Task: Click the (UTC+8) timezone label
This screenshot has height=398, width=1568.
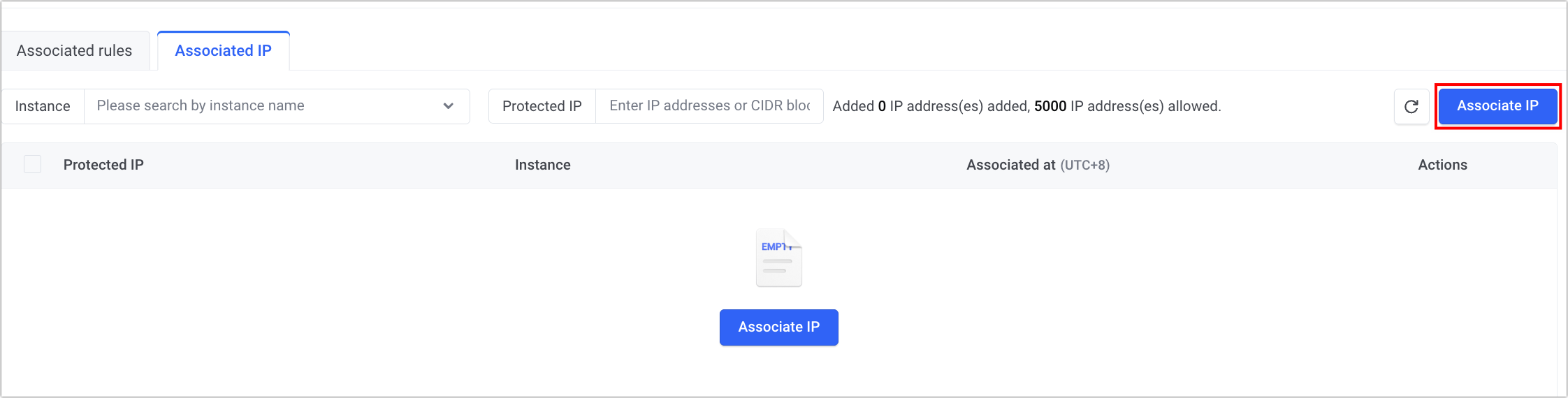Action: point(1084,165)
